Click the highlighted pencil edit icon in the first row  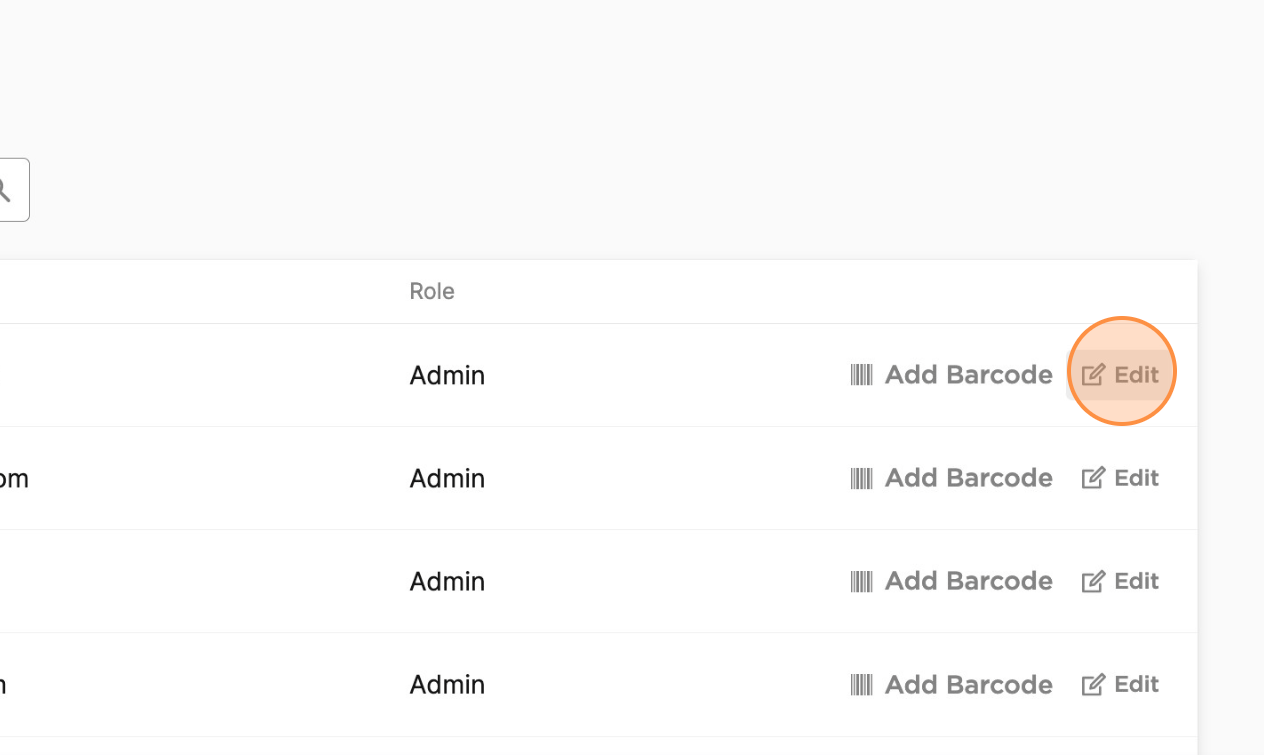coord(1093,374)
